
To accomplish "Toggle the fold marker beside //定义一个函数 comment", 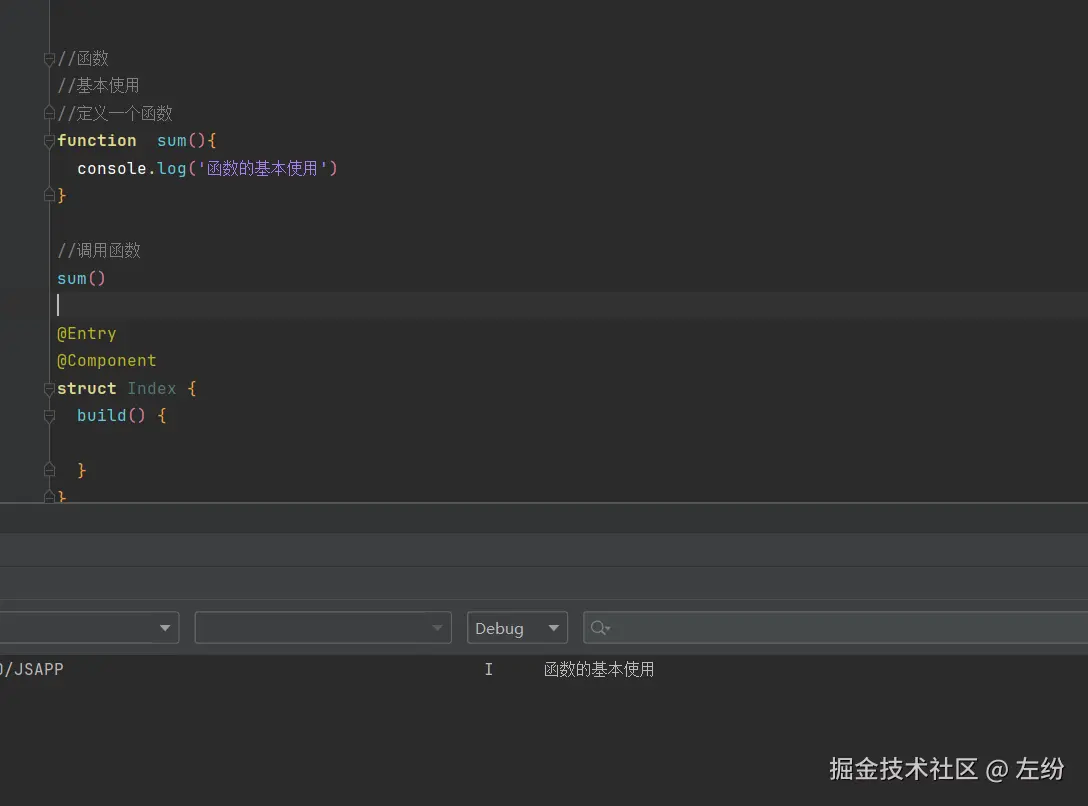I will pyautogui.click(x=49, y=112).
